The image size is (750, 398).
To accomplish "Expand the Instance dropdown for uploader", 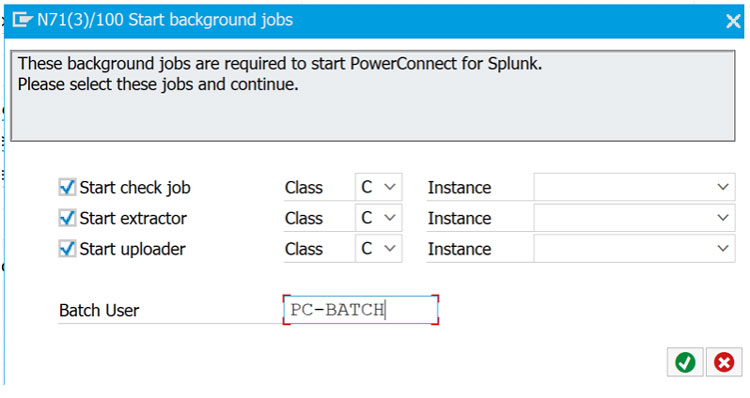I will (x=634, y=249).
